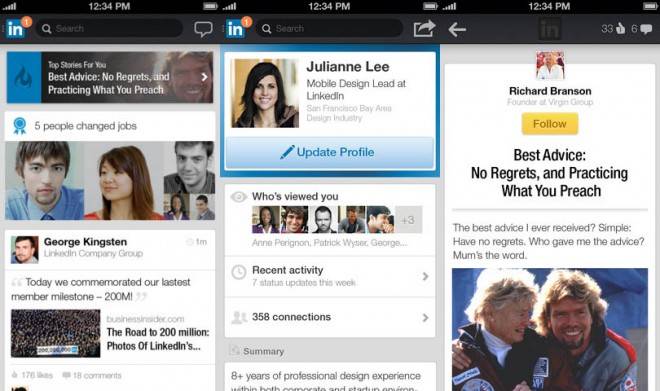
Task: Tap Richard Branson's name
Action: point(550,91)
